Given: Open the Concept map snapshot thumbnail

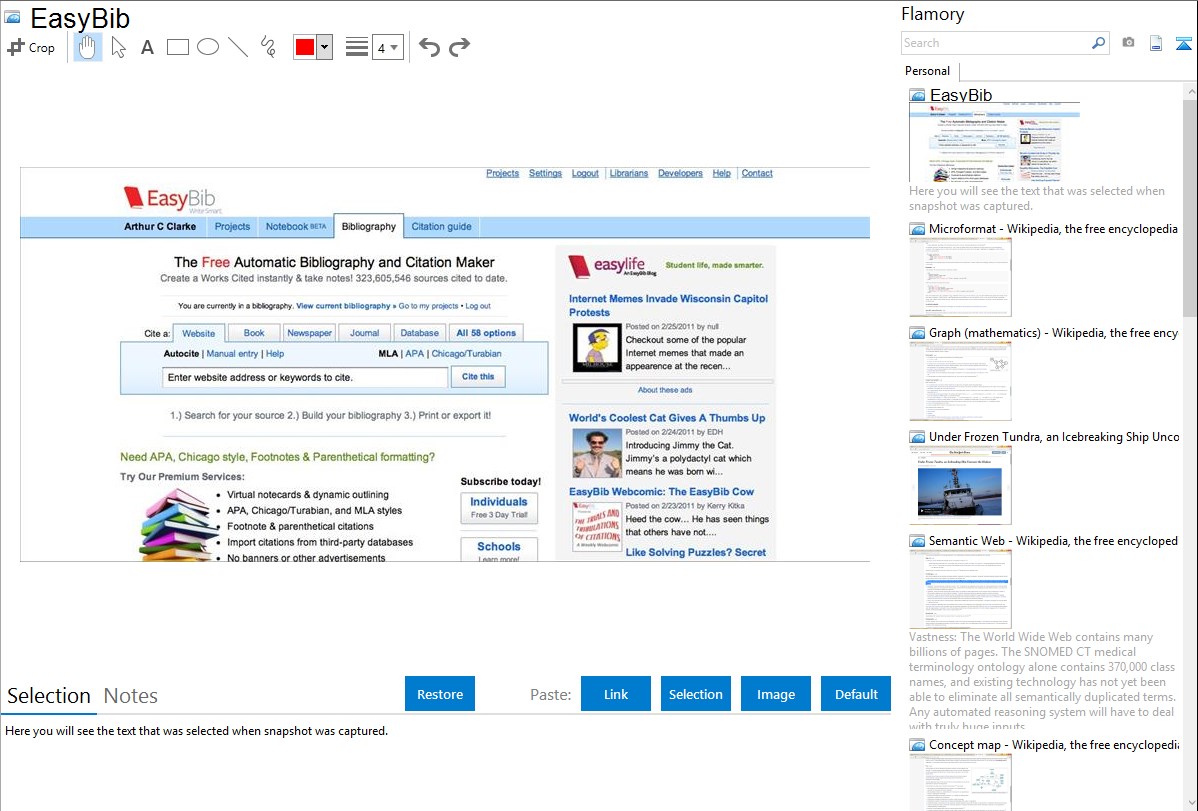Looking at the screenshot, I should pos(960,782).
